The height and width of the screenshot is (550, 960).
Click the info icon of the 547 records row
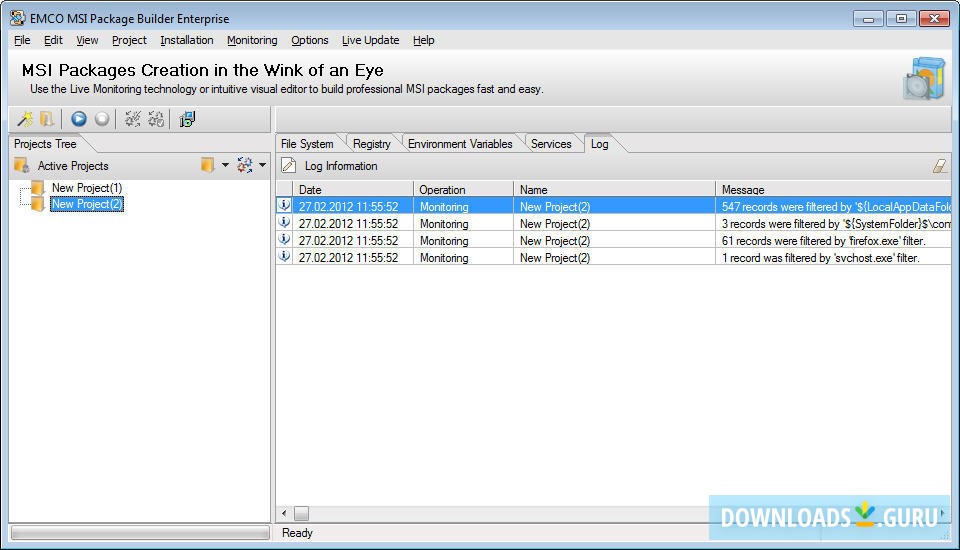tap(284, 205)
